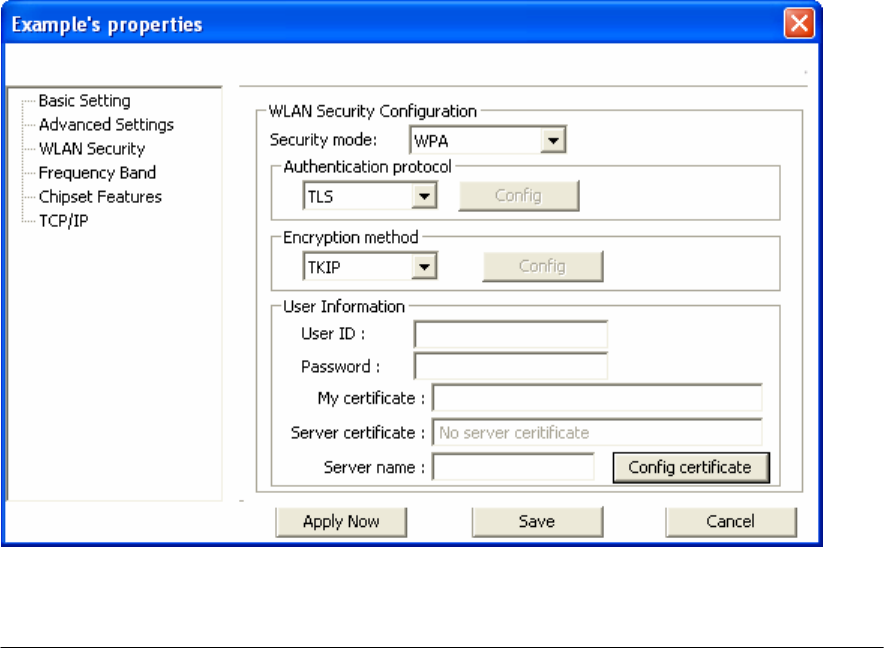
Task: Focus the User ID input field
Action: 511,334
